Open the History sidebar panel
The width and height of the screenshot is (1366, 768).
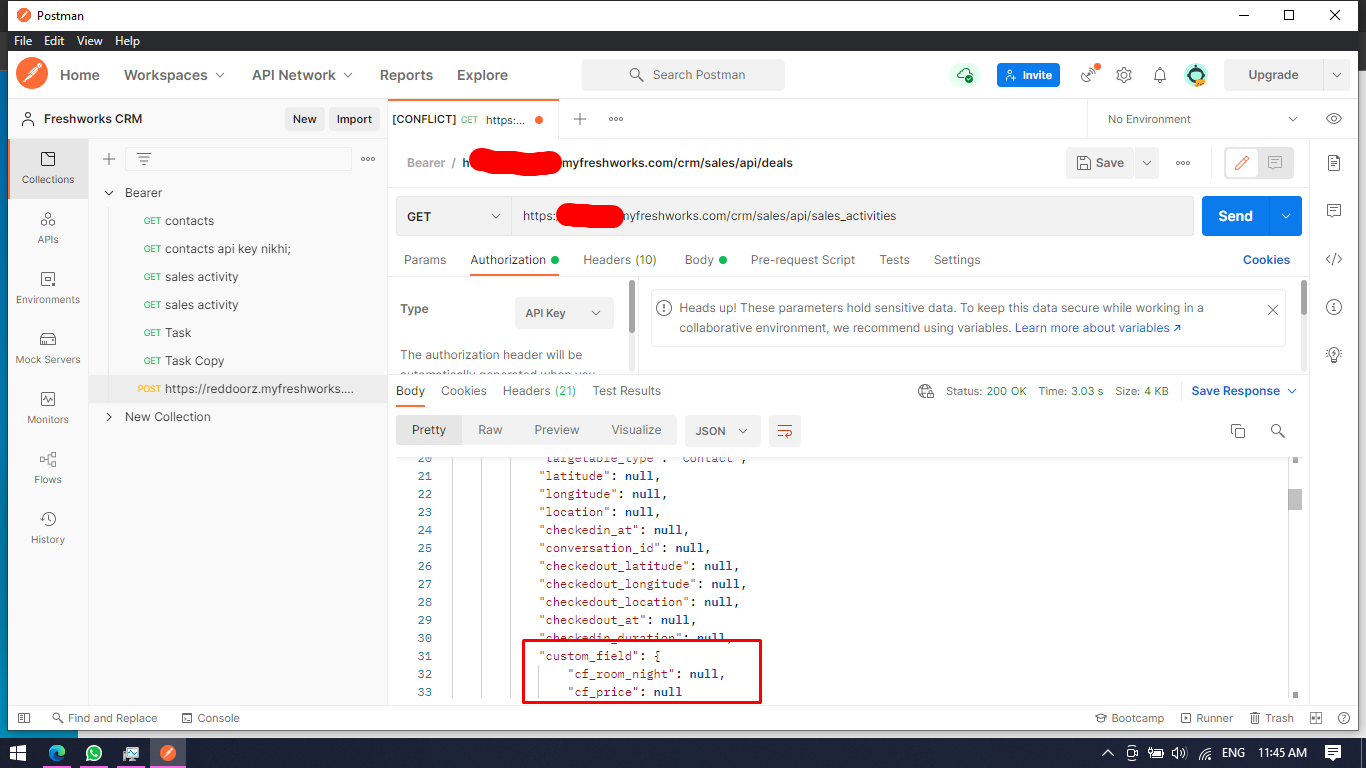tap(48, 528)
